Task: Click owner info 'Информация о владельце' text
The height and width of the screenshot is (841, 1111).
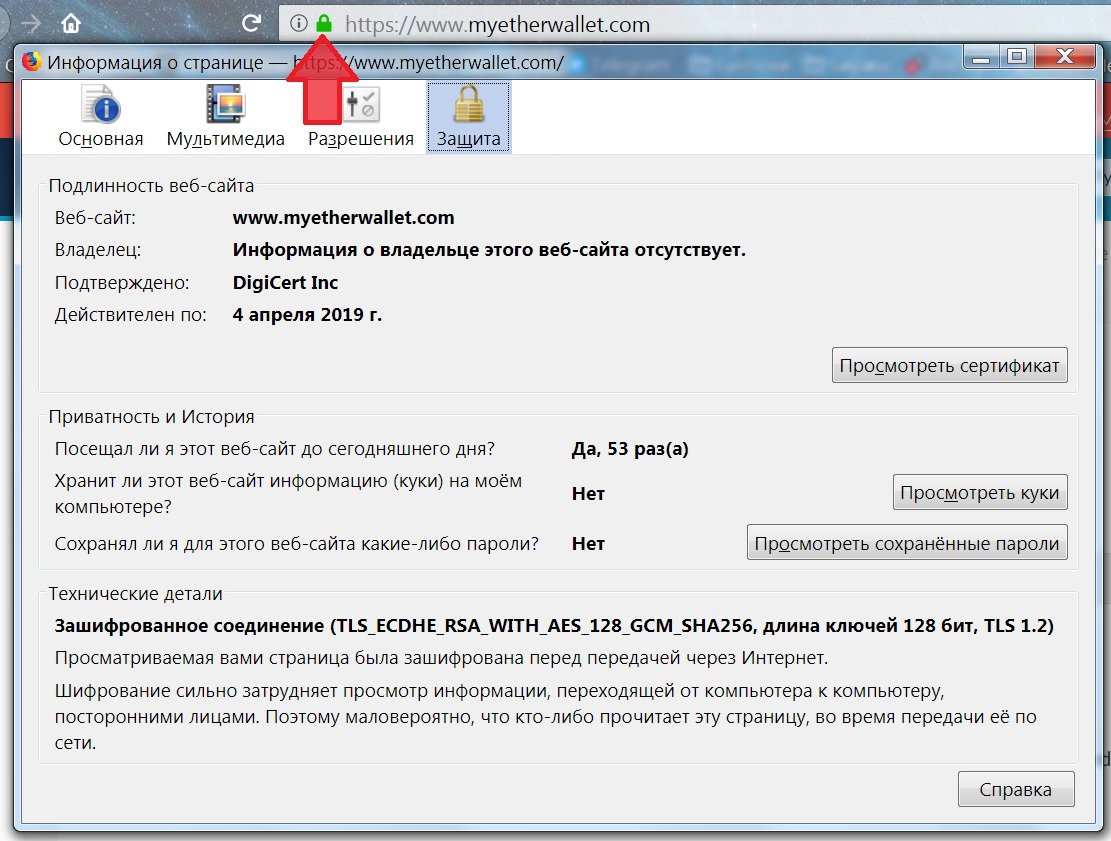Action: [489, 249]
